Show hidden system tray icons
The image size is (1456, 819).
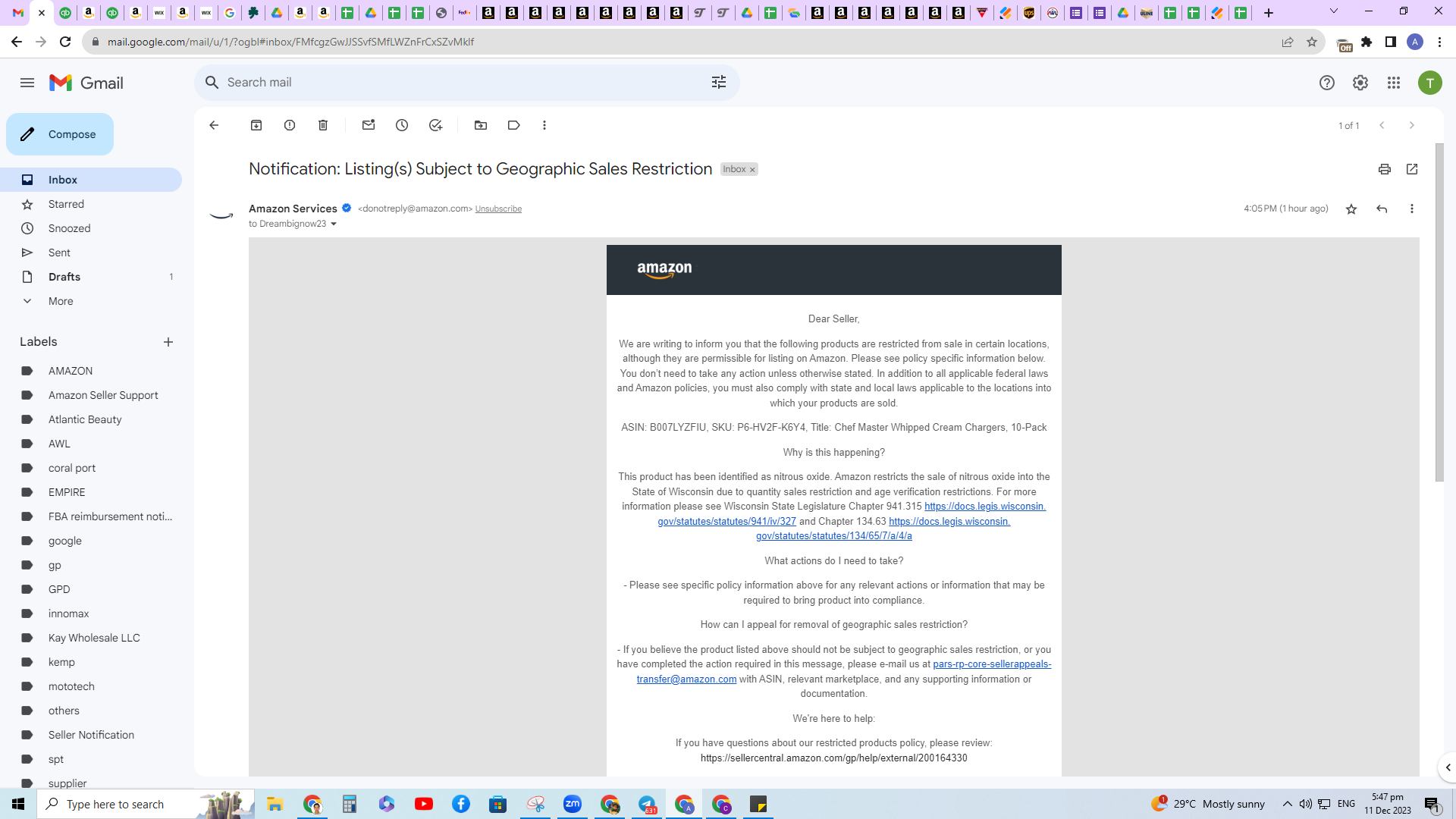pos(1288,804)
